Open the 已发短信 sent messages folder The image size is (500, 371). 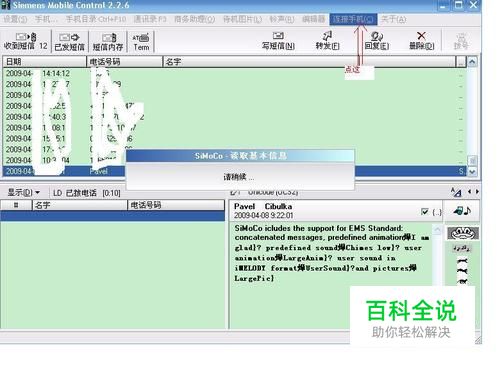click(x=69, y=42)
